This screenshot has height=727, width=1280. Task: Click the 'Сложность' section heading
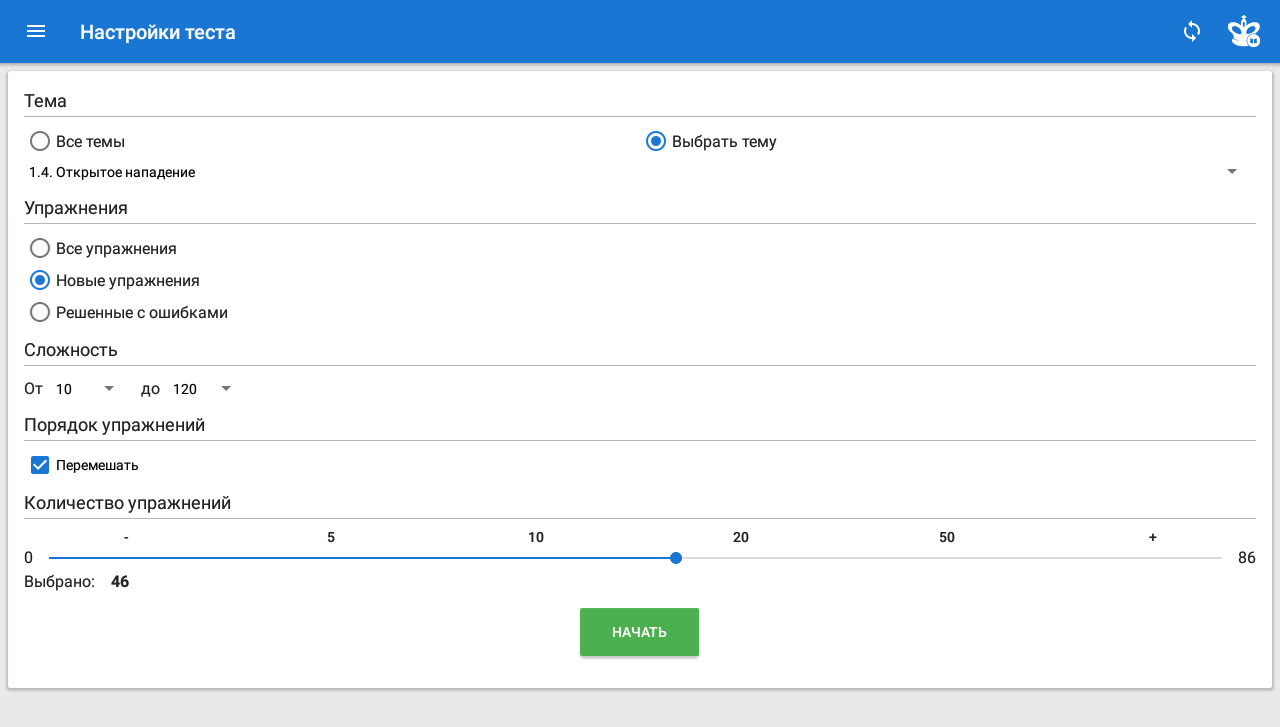pos(71,350)
